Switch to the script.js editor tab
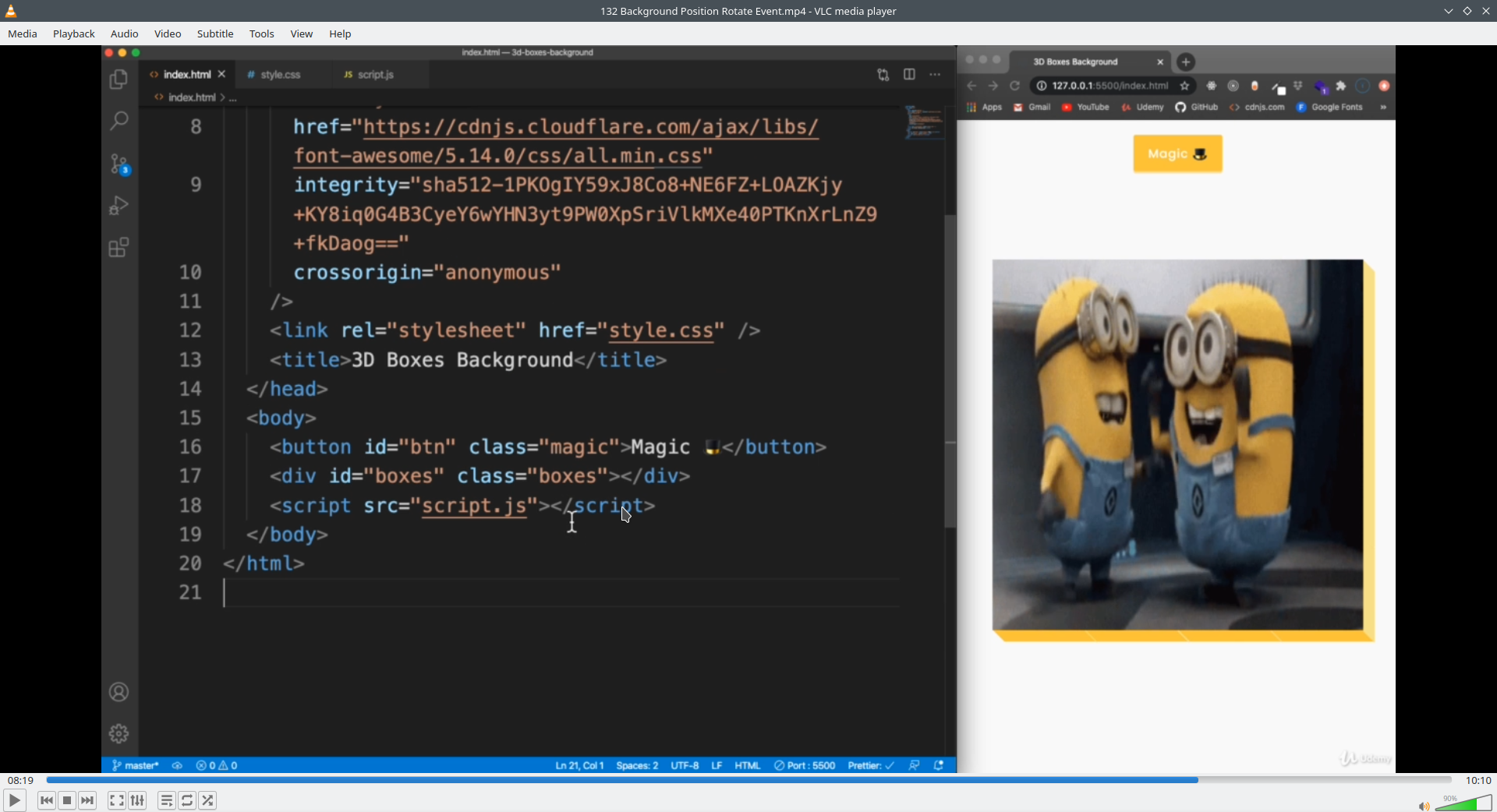The height and width of the screenshot is (812, 1497). click(x=376, y=75)
